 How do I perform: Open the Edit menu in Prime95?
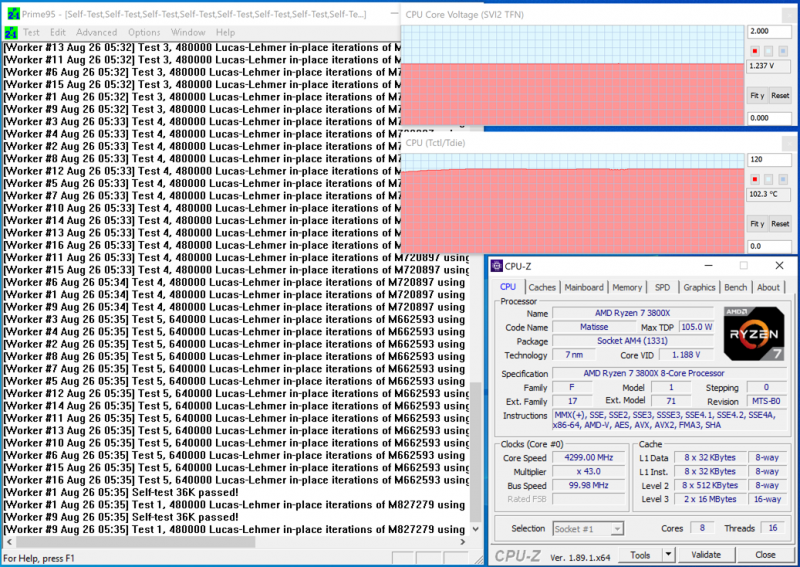pos(58,32)
